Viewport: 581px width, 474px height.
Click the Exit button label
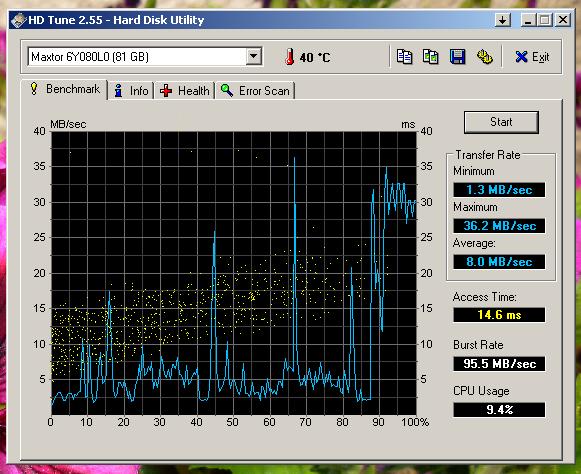540,57
